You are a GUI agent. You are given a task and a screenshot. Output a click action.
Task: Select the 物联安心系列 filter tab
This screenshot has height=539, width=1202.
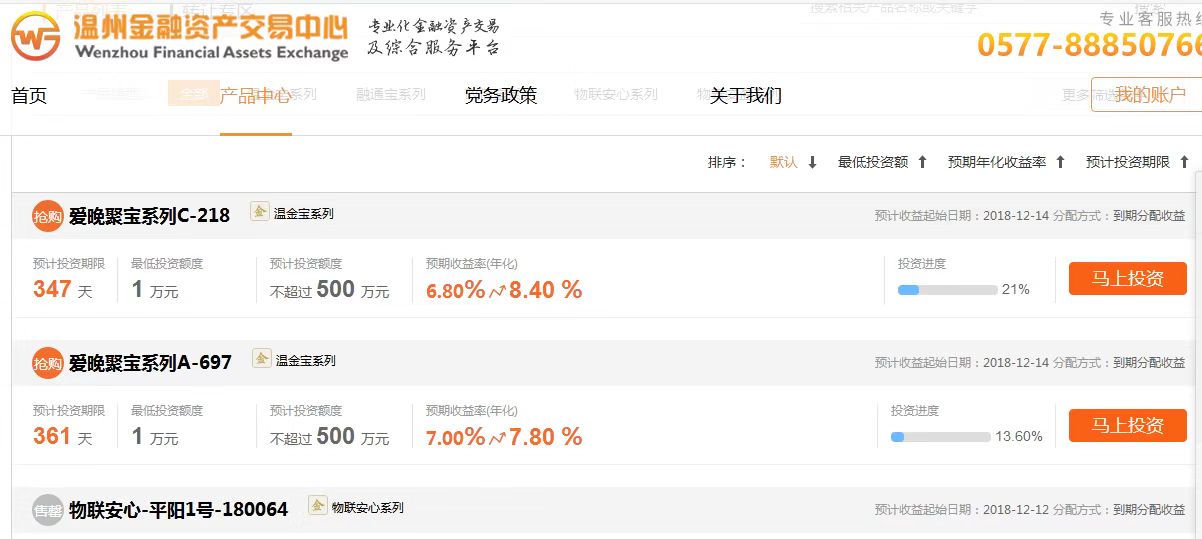[x=616, y=95]
